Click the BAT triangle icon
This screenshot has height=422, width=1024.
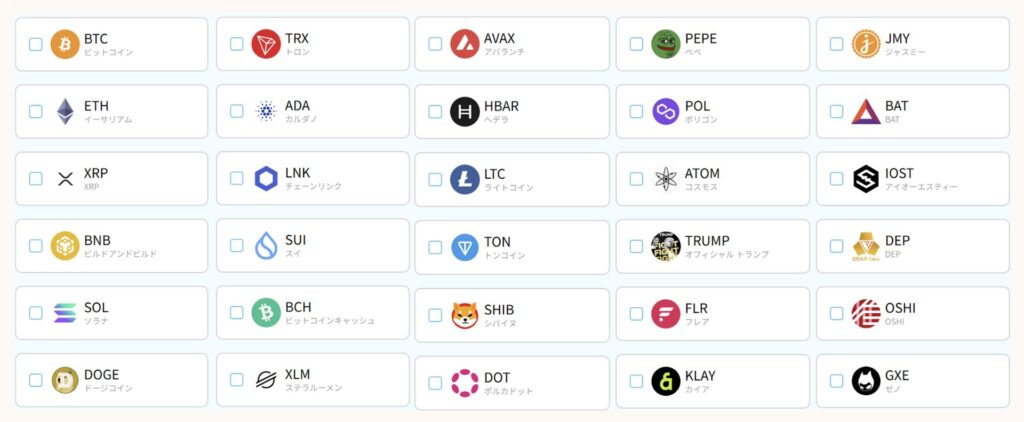[866, 112]
